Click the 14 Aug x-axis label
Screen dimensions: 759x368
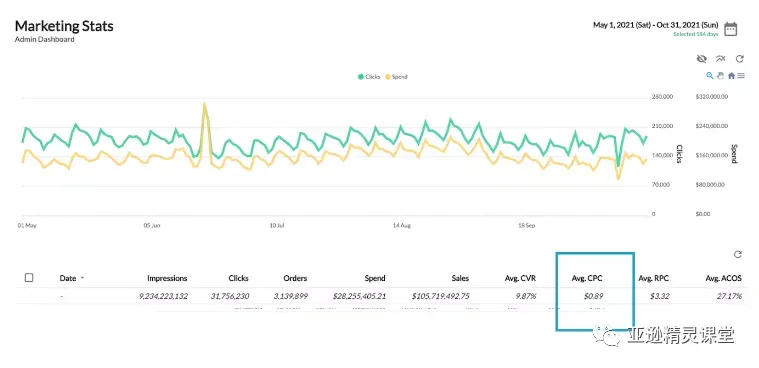(x=402, y=226)
